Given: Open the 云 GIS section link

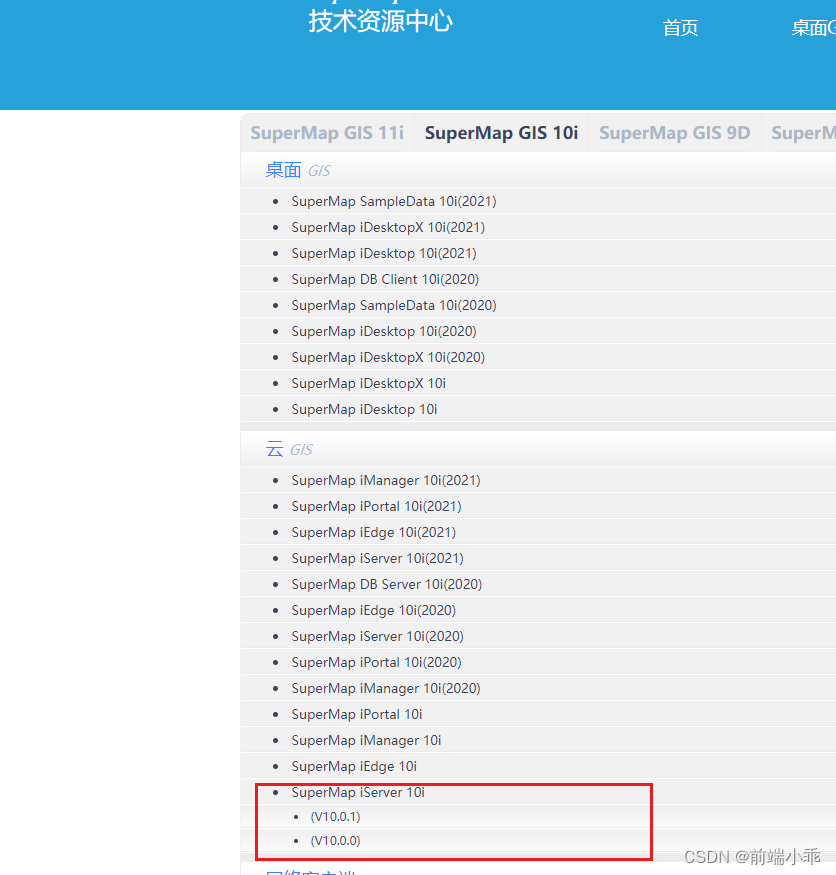Looking at the screenshot, I should (275, 449).
